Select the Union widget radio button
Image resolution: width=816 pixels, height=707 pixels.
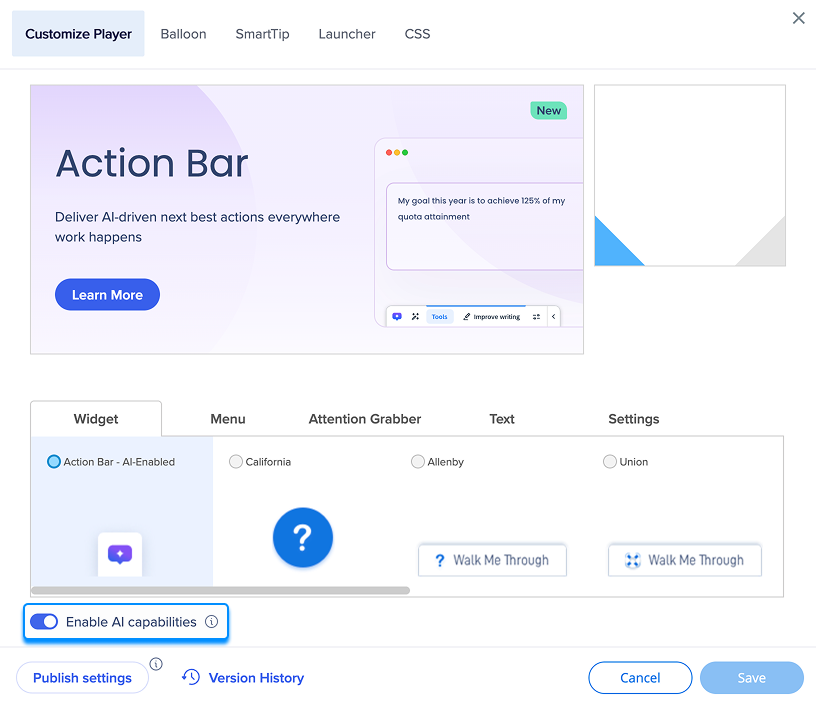click(x=610, y=462)
